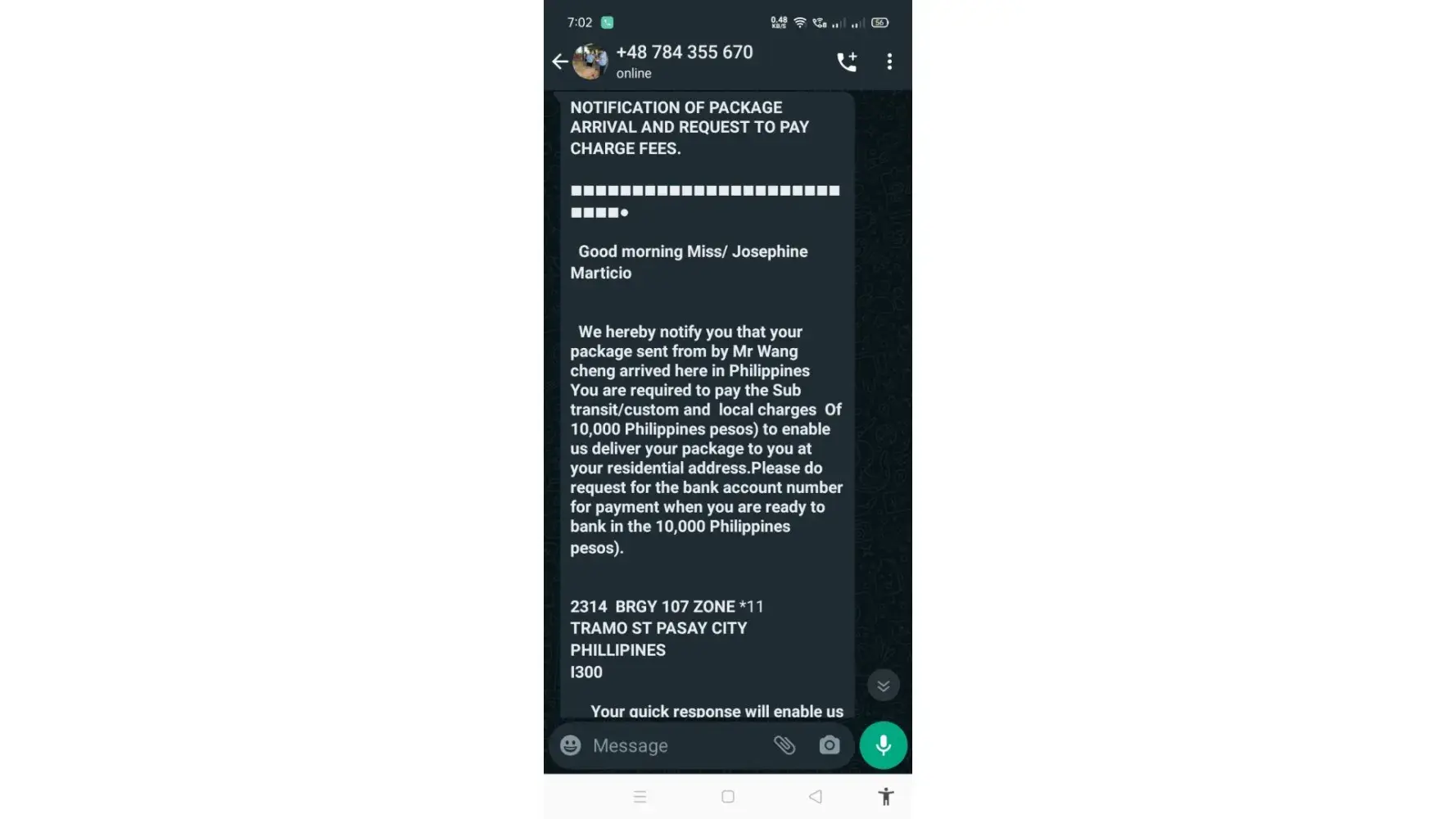This screenshot has width=1456, height=819.
Task: Start a call with phone-plus icon
Action: point(847,61)
